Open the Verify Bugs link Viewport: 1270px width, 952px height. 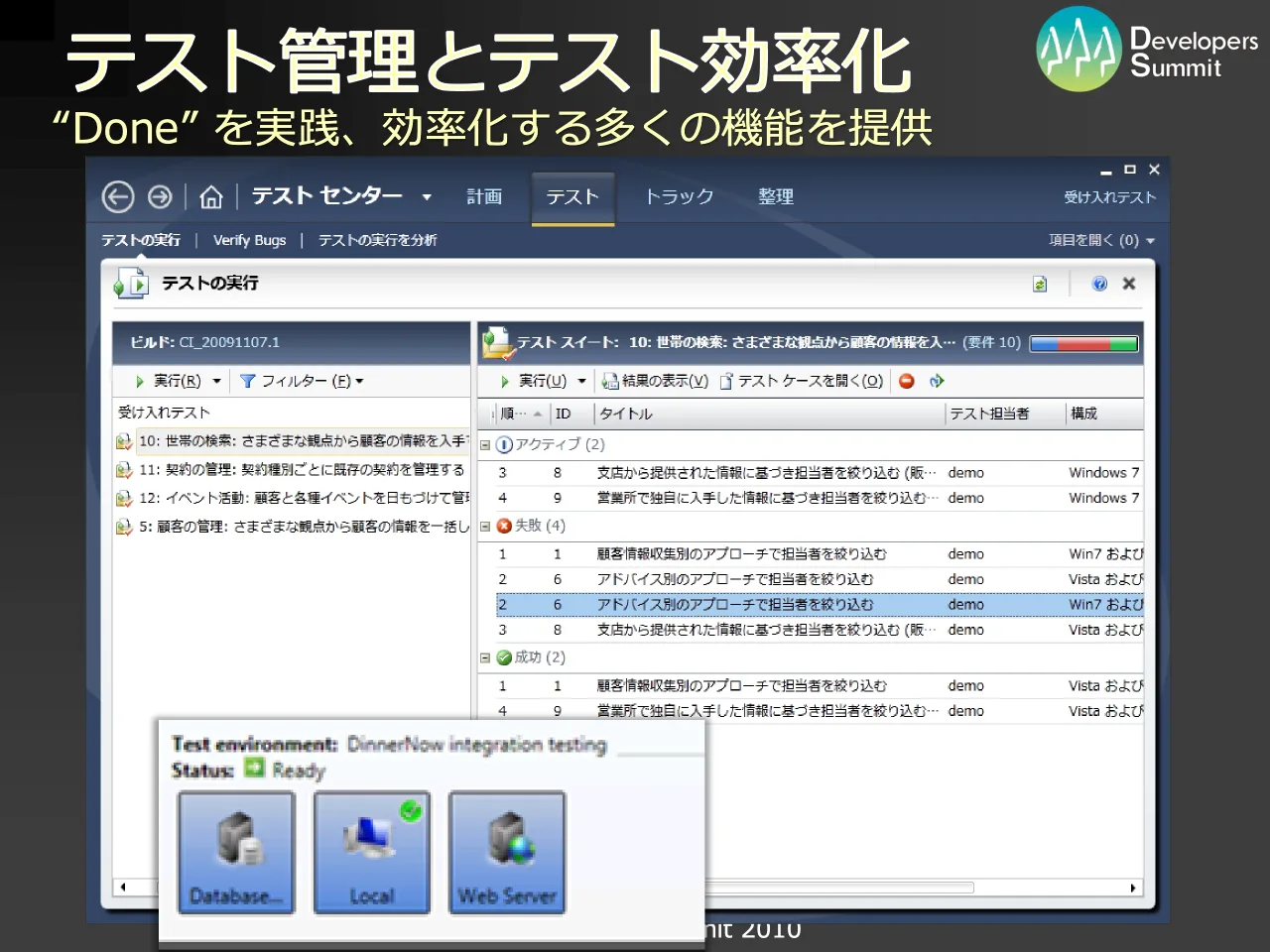[x=249, y=240]
